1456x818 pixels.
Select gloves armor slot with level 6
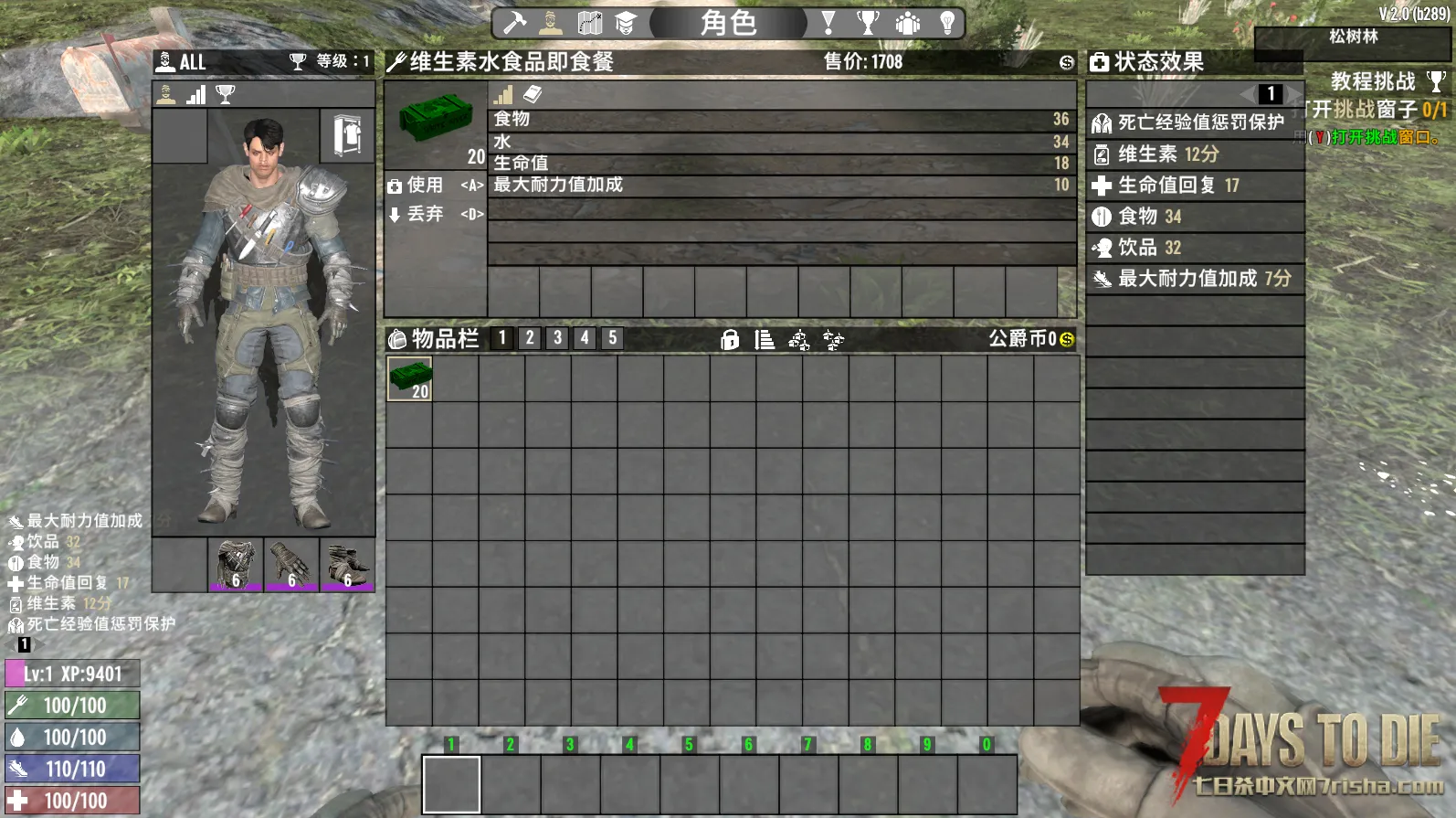click(x=291, y=565)
